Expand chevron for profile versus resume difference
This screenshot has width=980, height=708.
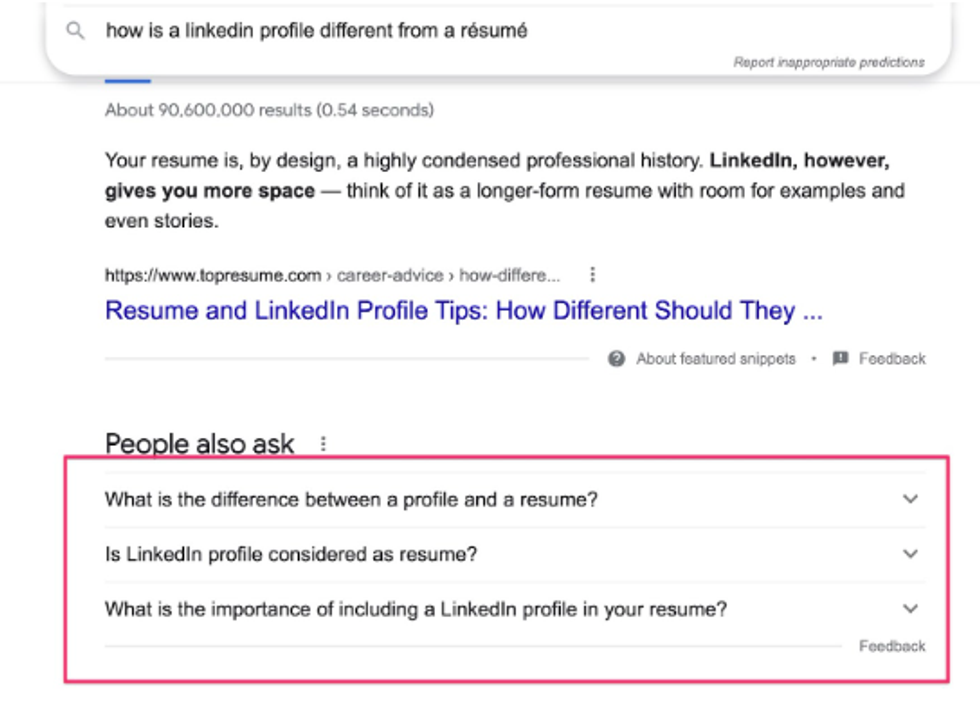tap(910, 499)
